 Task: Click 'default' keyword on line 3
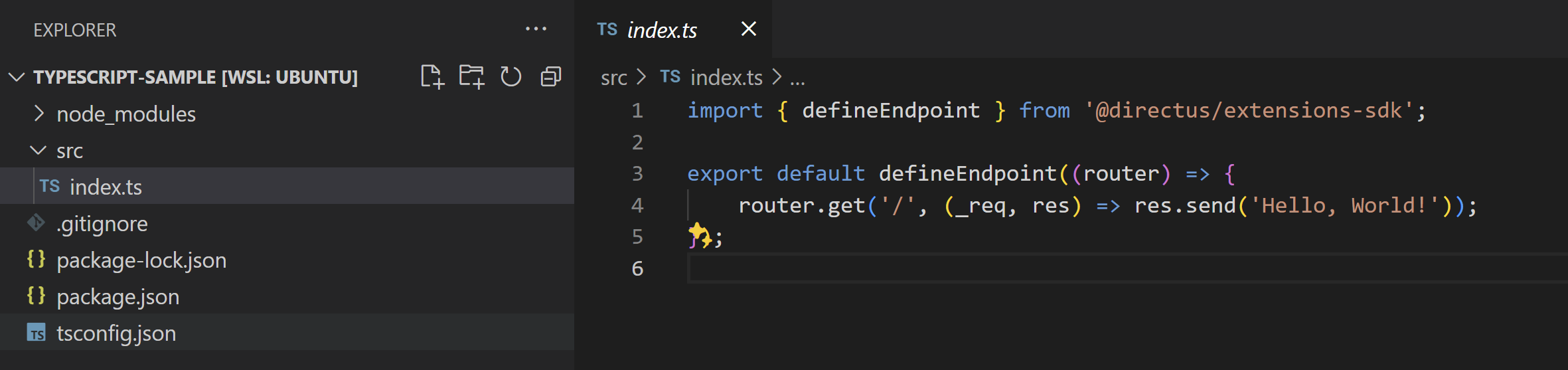[821, 173]
